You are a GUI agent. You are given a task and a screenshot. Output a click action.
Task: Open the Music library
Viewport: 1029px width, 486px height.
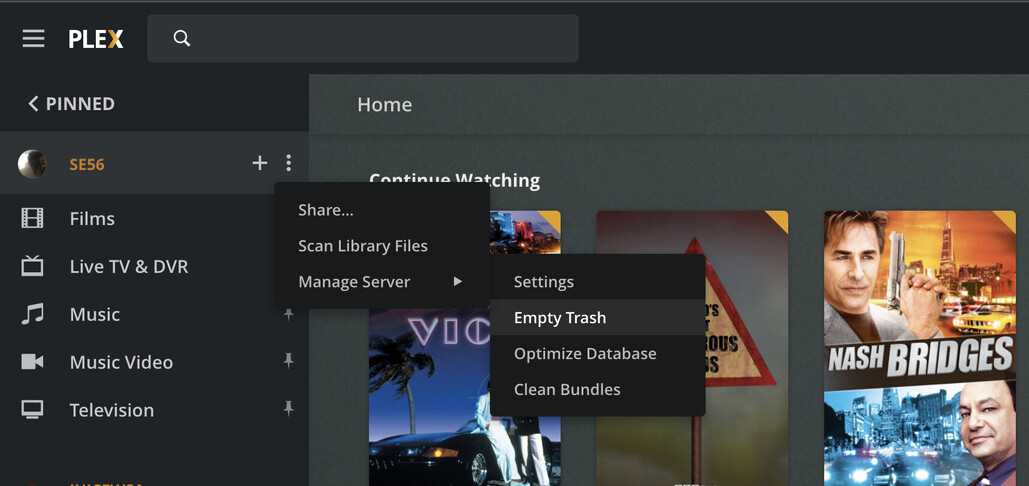tap(94, 314)
